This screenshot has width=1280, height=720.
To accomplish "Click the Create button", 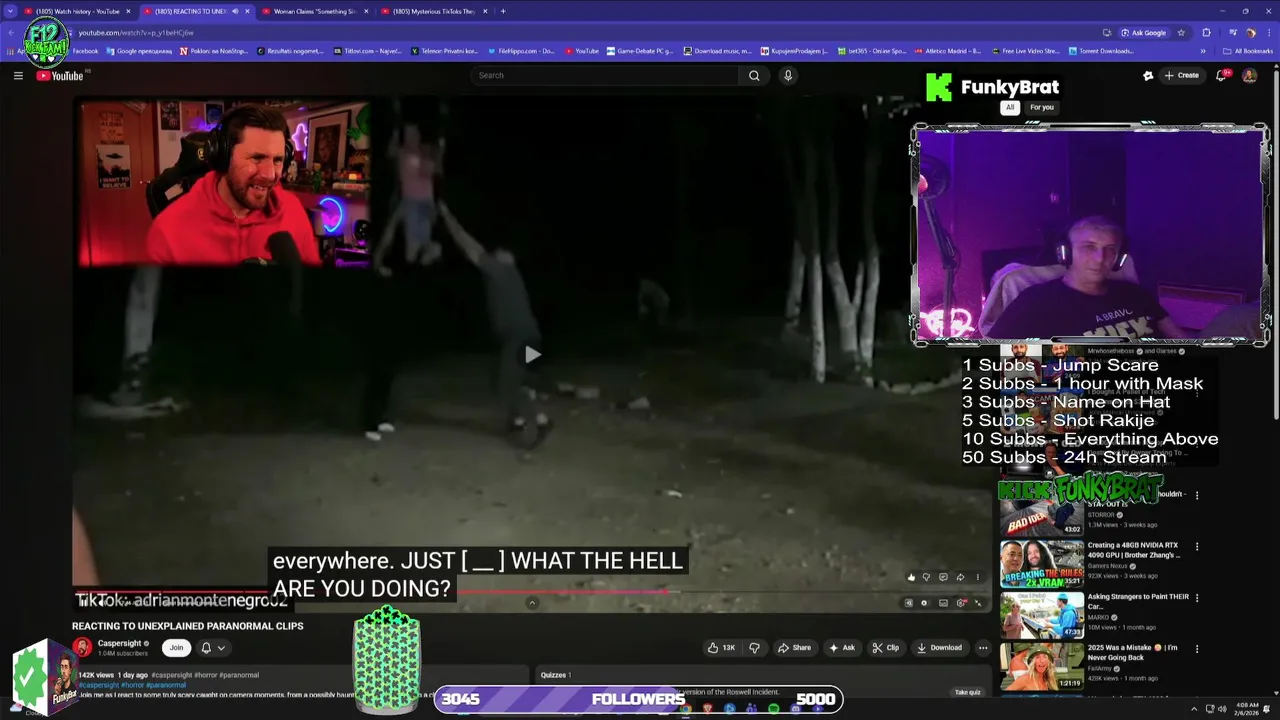I will point(1181,75).
